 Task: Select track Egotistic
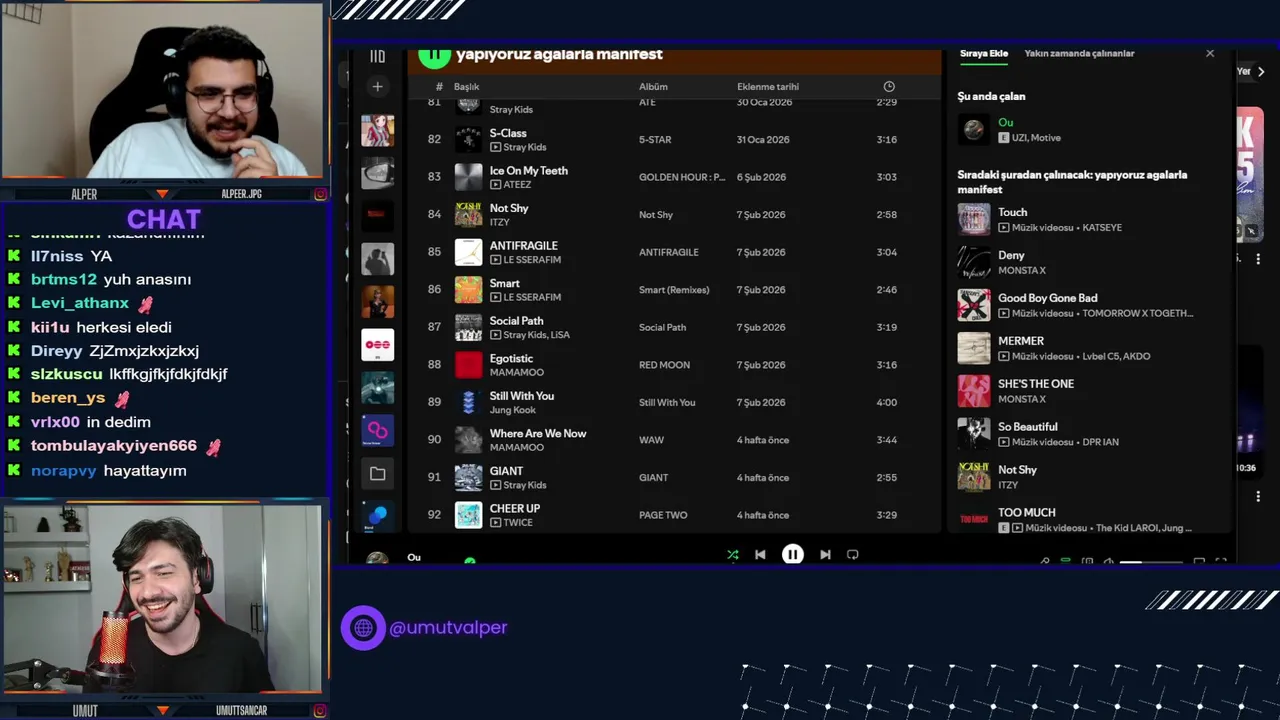[x=511, y=359]
